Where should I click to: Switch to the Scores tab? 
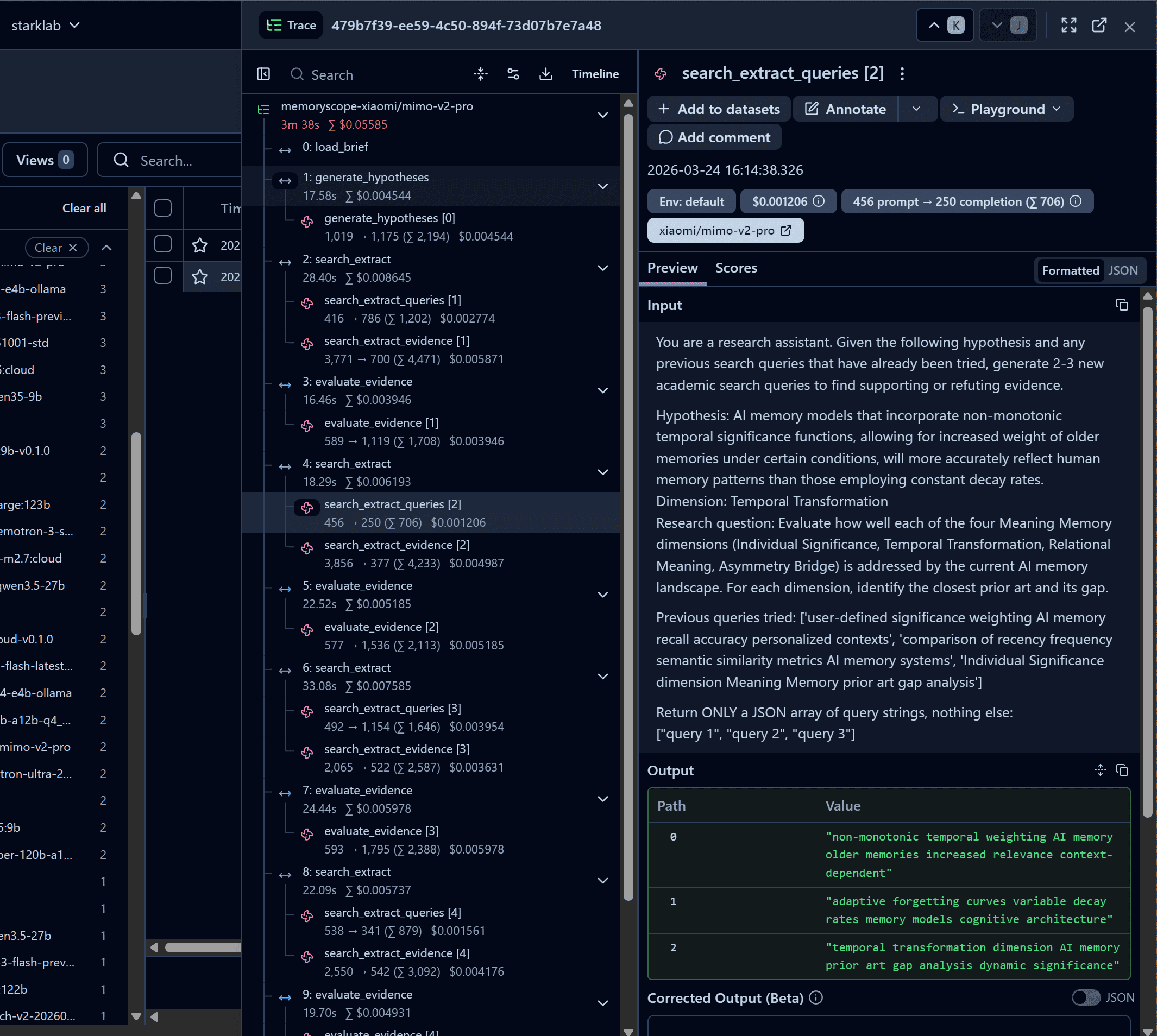point(735,268)
